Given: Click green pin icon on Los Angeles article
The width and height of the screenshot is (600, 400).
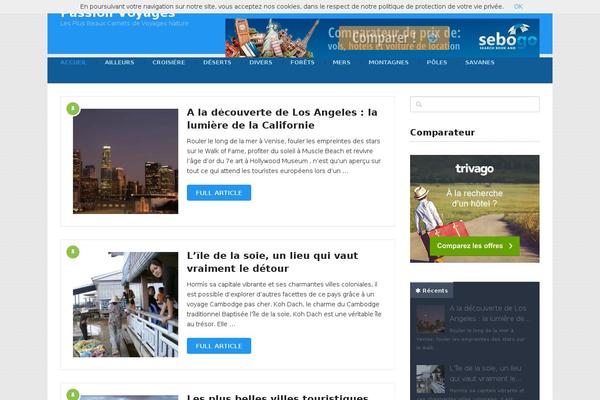Looking at the screenshot, I should [x=73, y=109].
